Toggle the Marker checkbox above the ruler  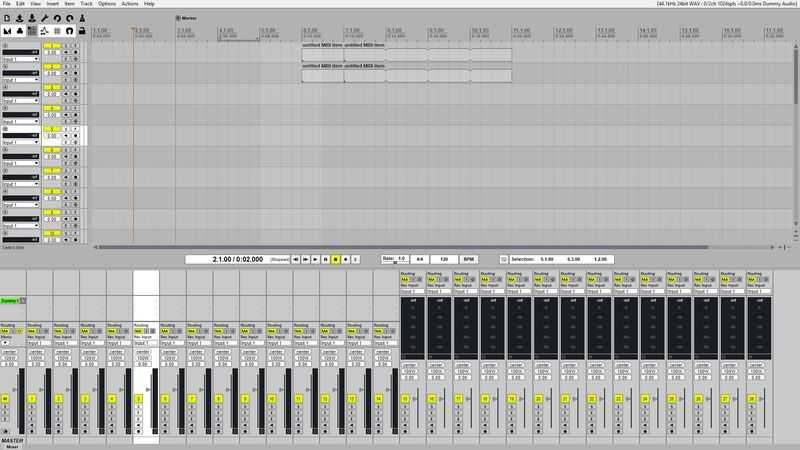178,18
